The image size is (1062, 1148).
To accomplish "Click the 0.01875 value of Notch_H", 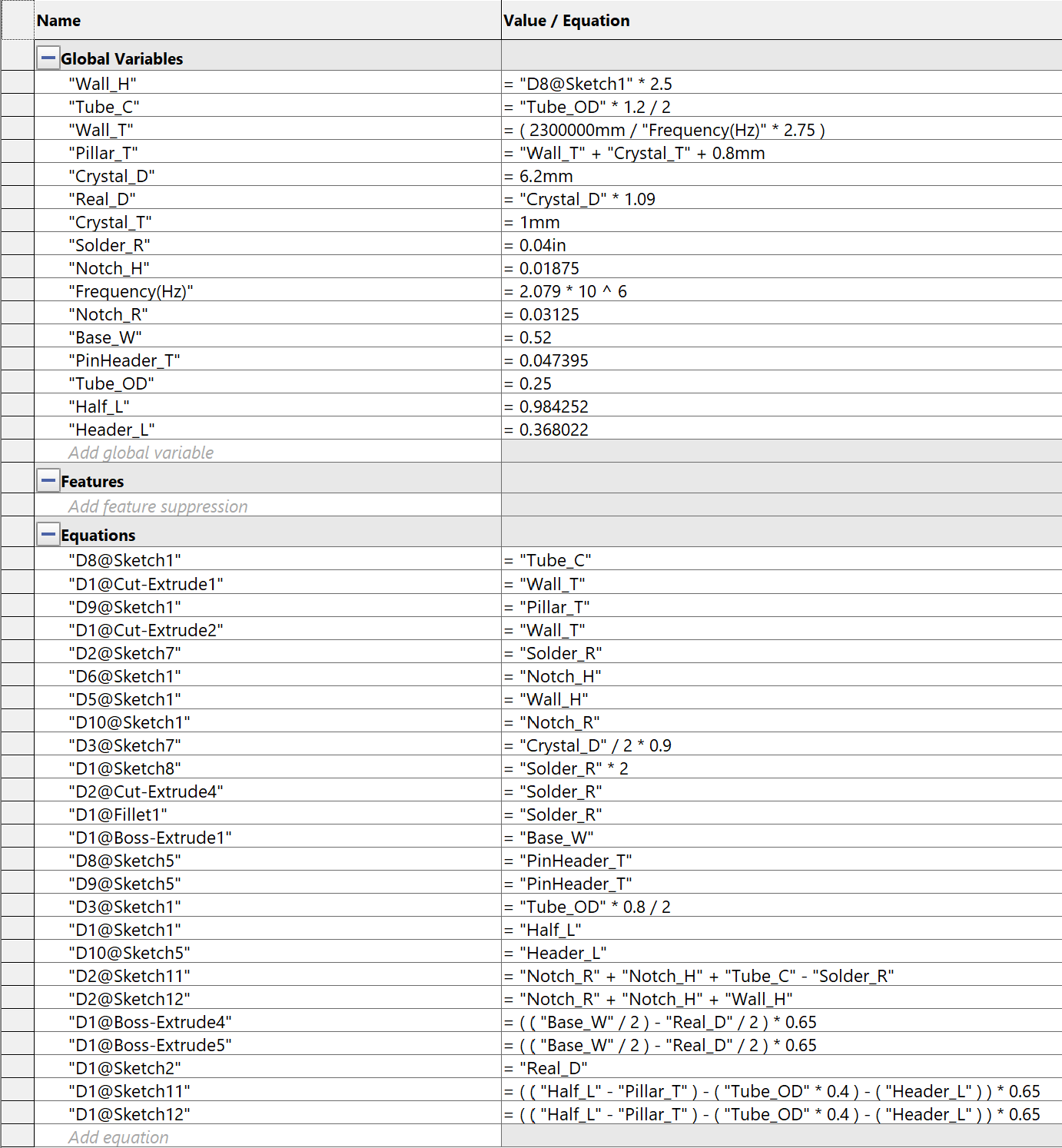I will coord(782,268).
